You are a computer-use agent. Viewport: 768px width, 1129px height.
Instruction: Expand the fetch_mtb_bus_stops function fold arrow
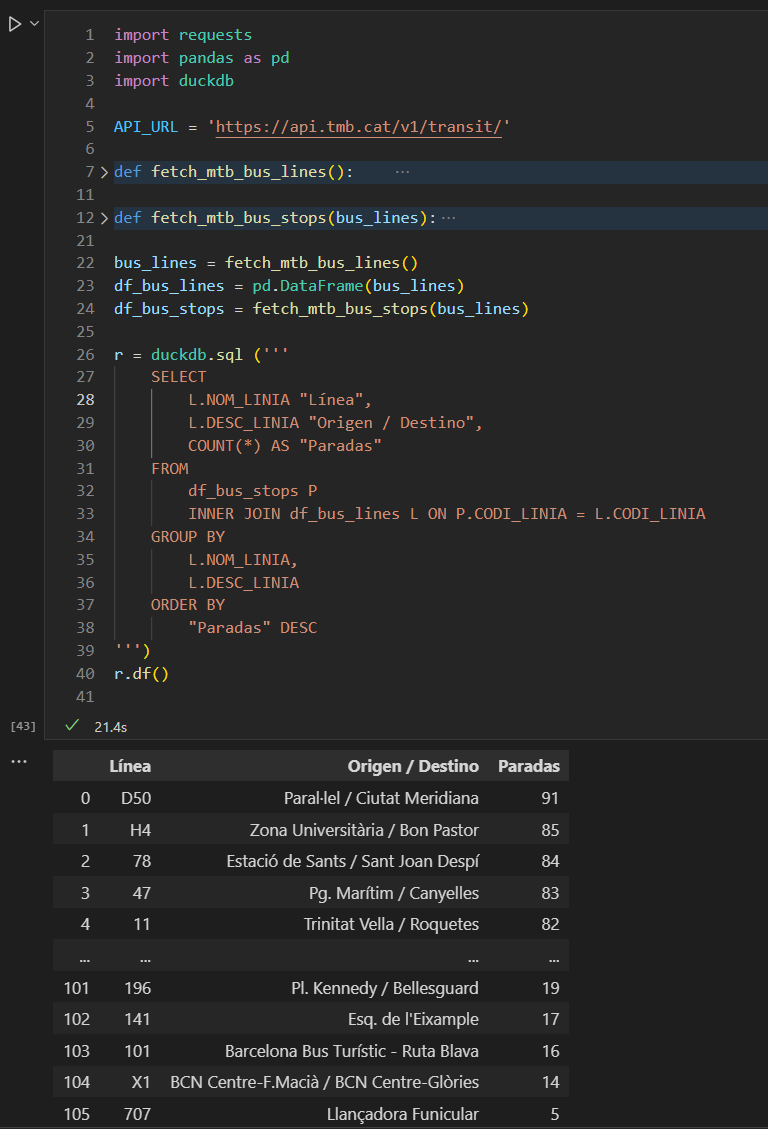tap(104, 217)
